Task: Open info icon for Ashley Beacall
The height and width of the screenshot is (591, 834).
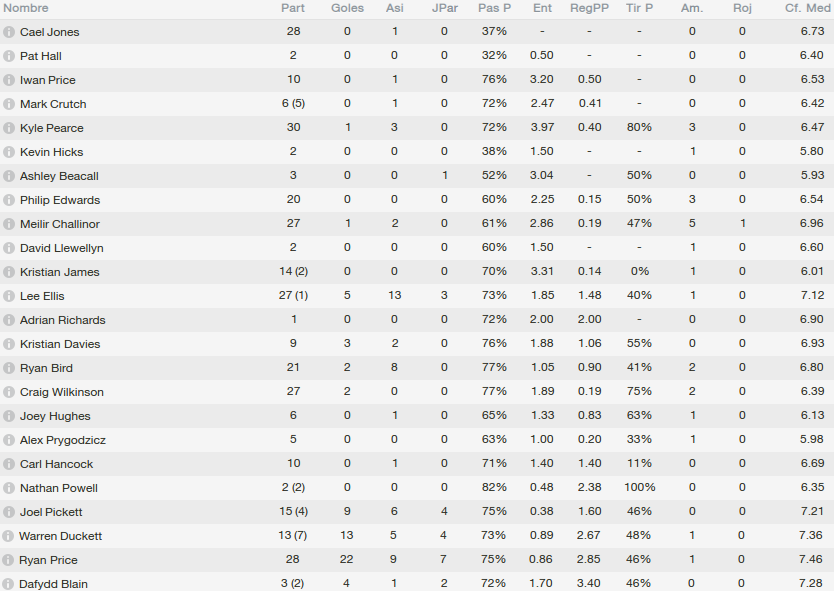Action: click(x=9, y=176)
